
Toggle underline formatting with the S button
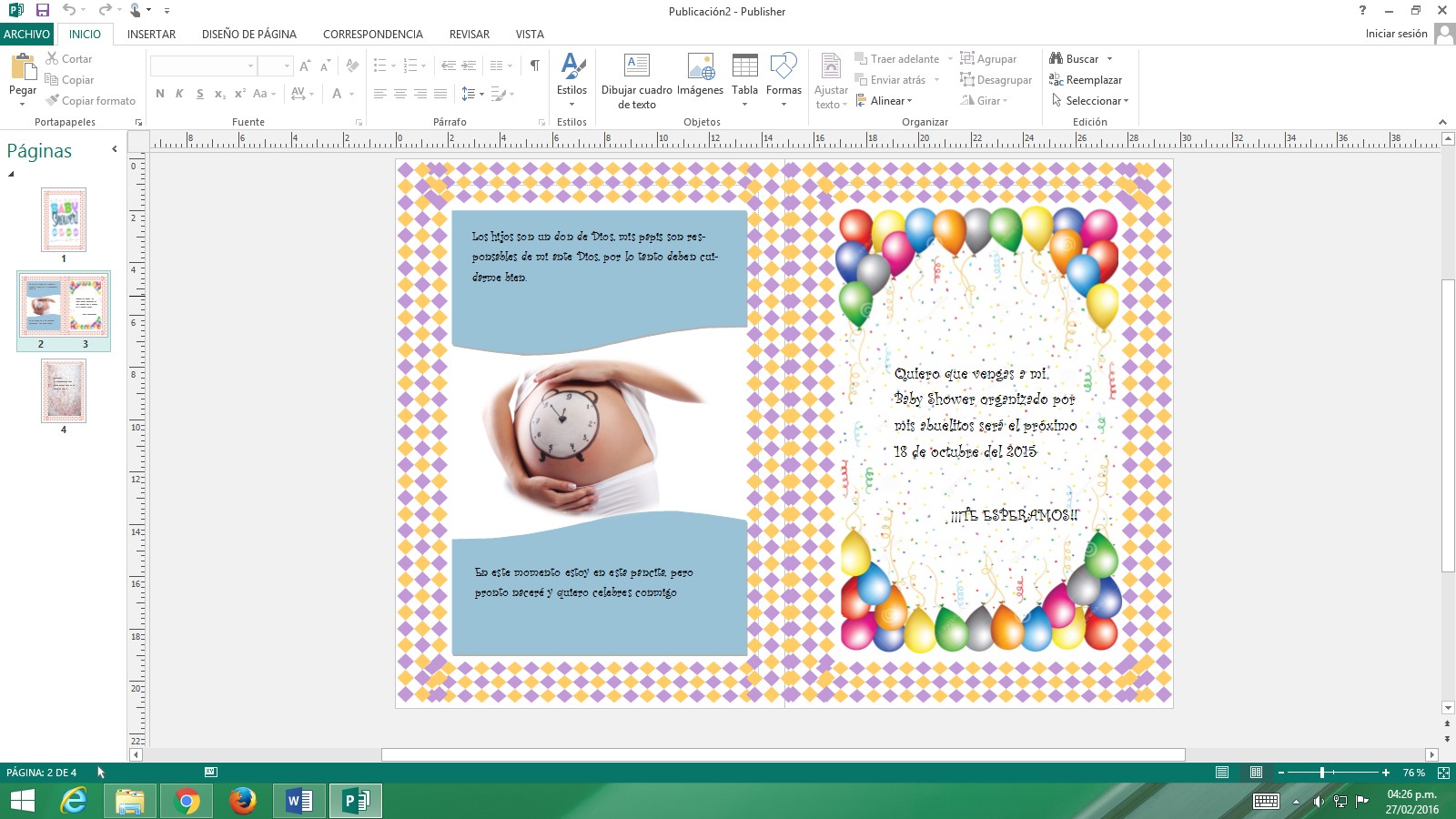198,93
